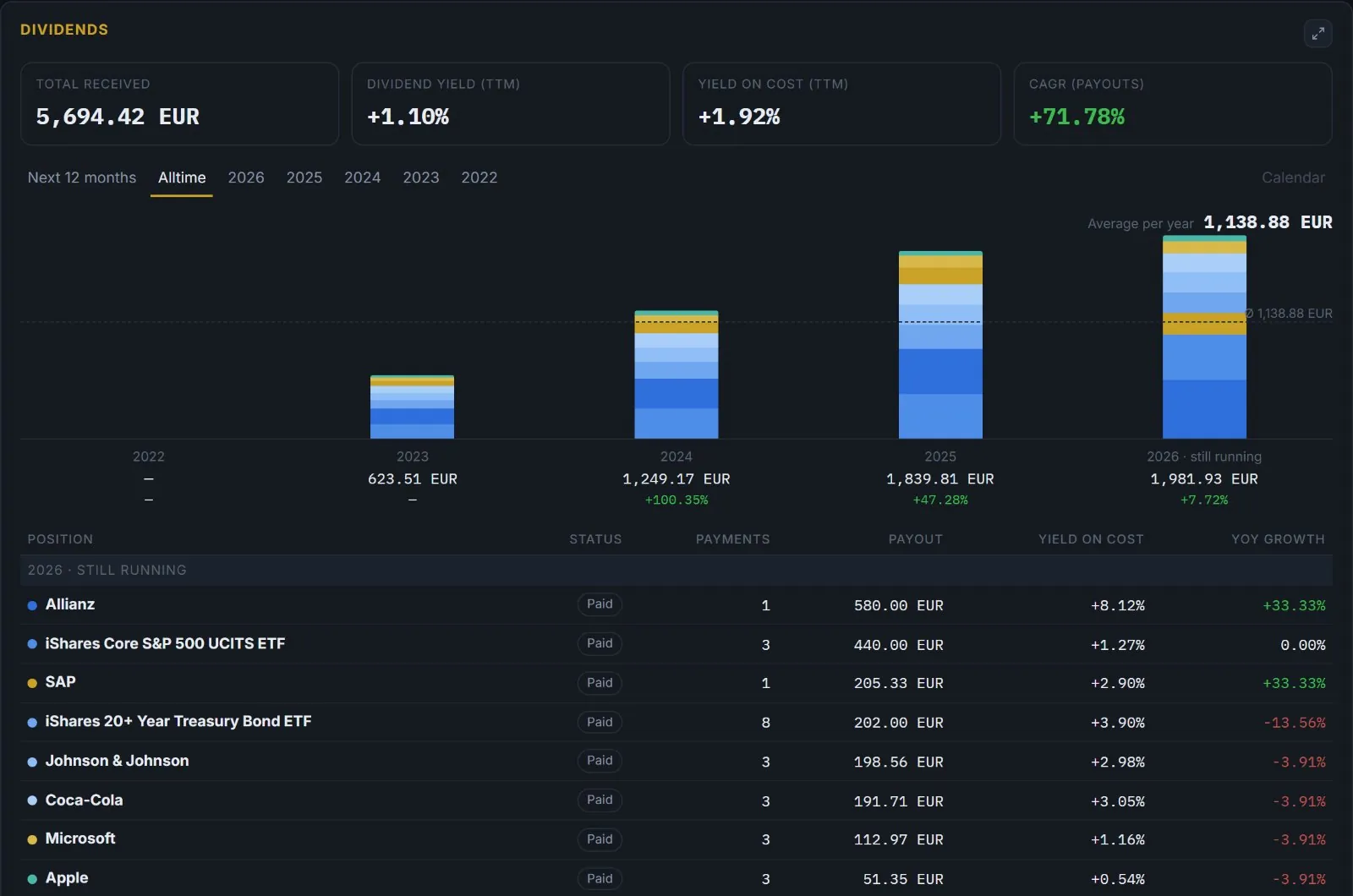Open the 2023 dividends tab
This screenshot has width=1353, height=896.
pos(421,178)
